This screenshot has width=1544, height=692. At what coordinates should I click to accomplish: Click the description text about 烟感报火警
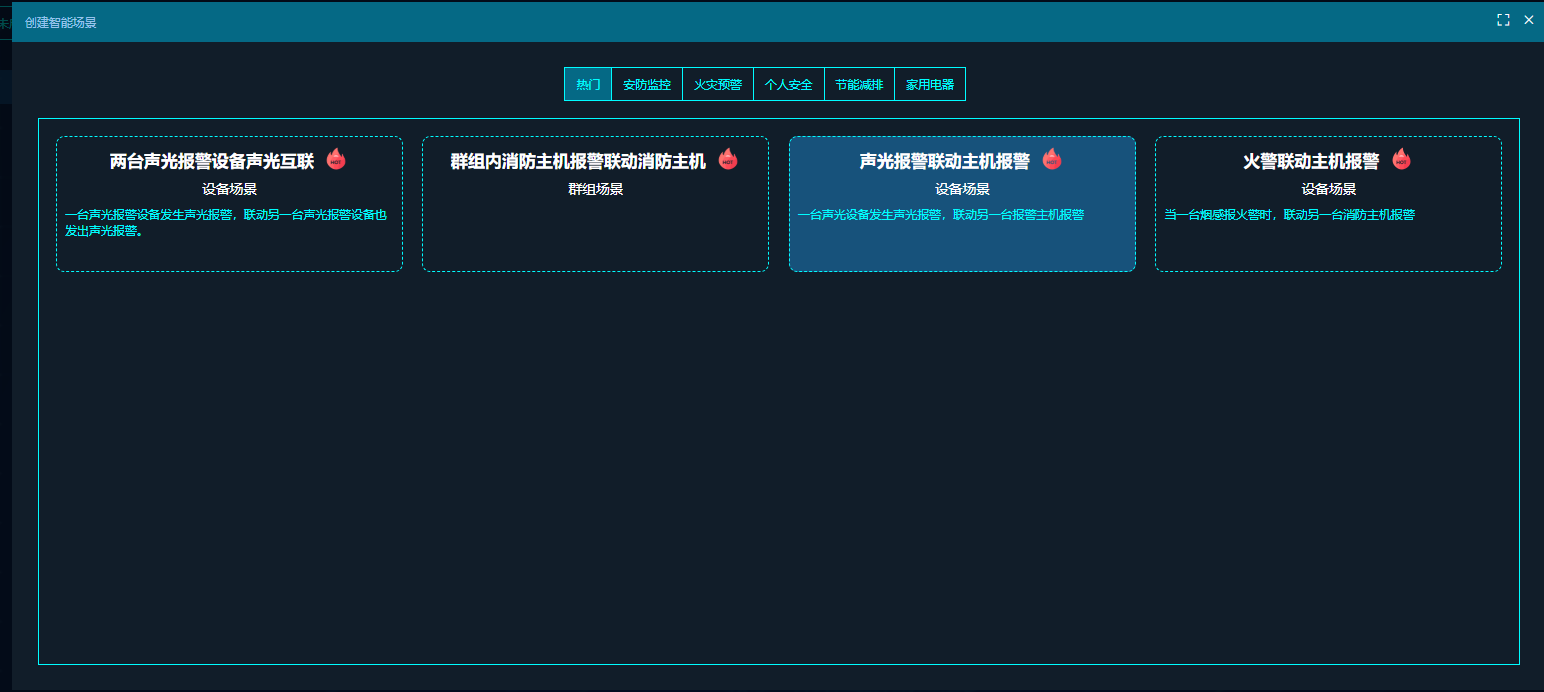[1289, 215]
